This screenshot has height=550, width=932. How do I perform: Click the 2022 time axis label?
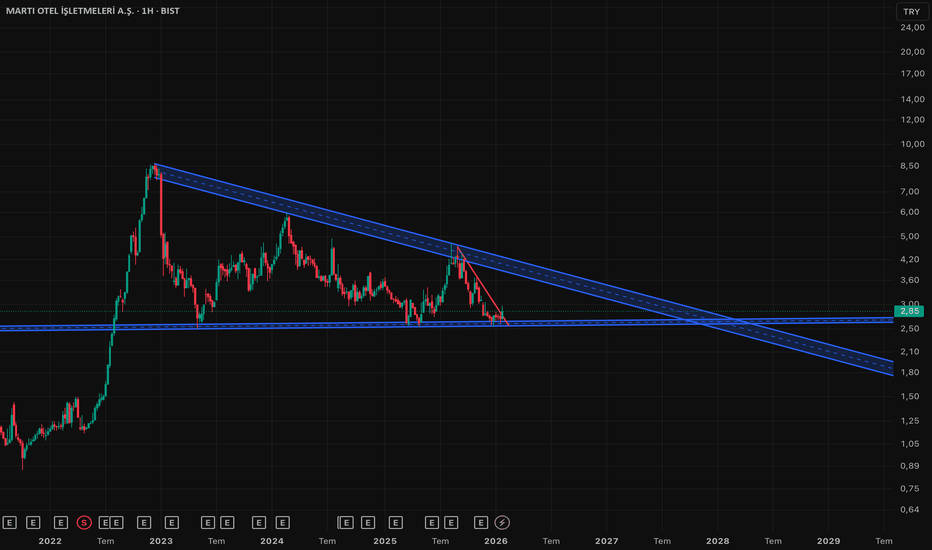(x=50, y=541)
